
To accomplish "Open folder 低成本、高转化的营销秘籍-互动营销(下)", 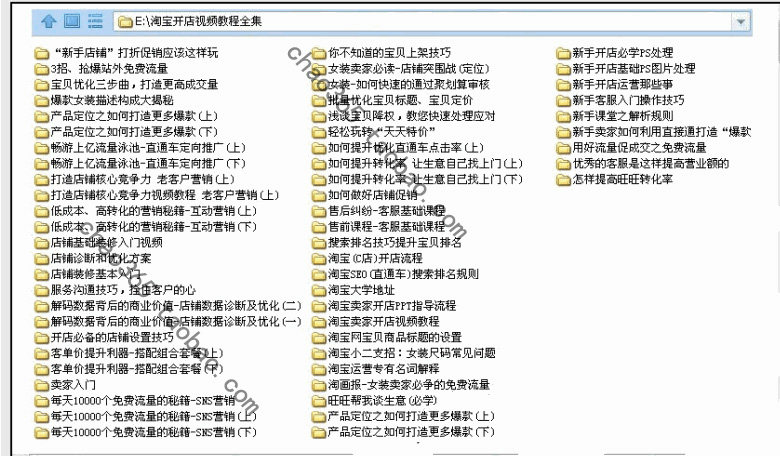I will point(146,227).
